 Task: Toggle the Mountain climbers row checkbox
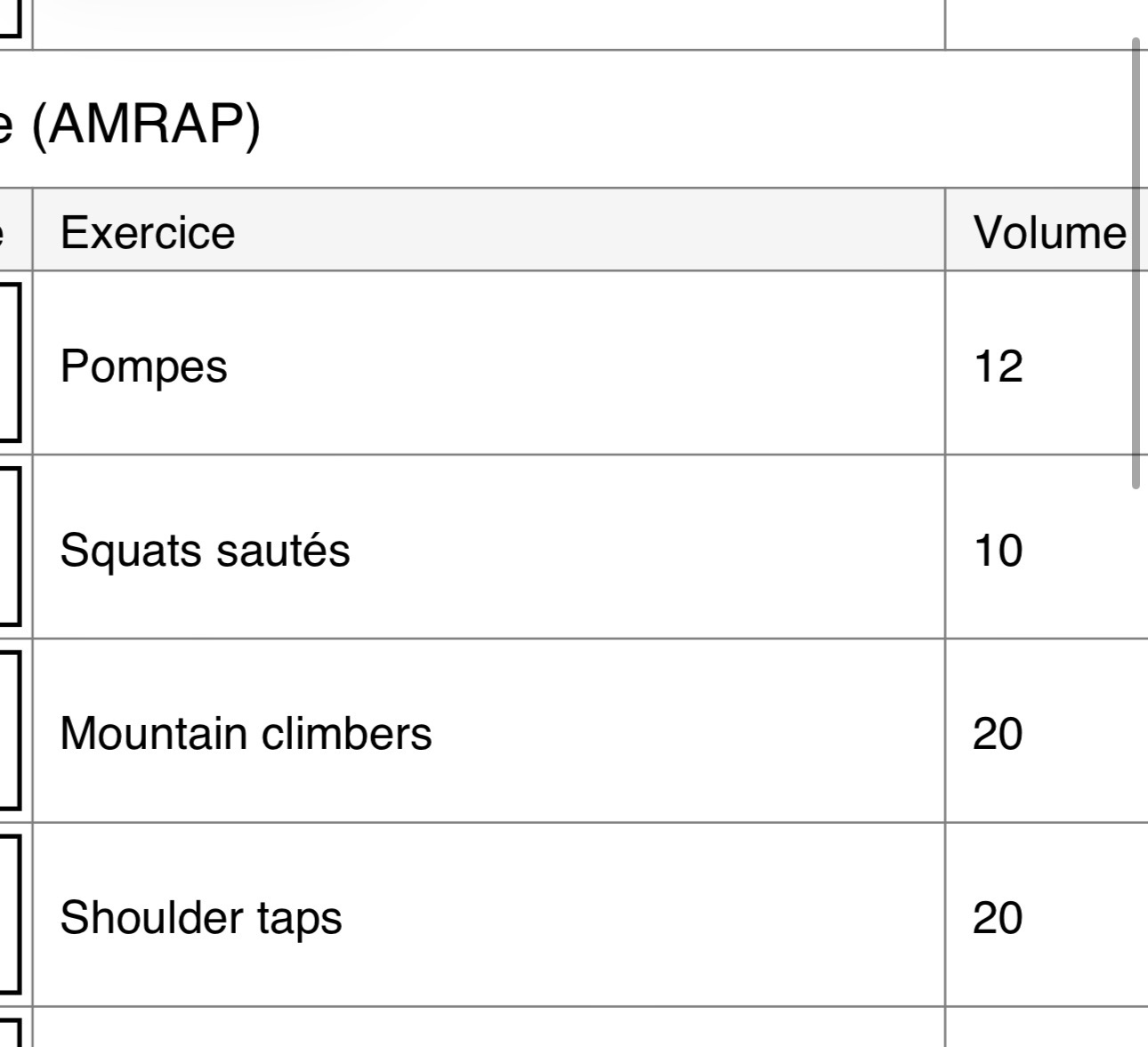pyautogui.click(x=9, y=730)
